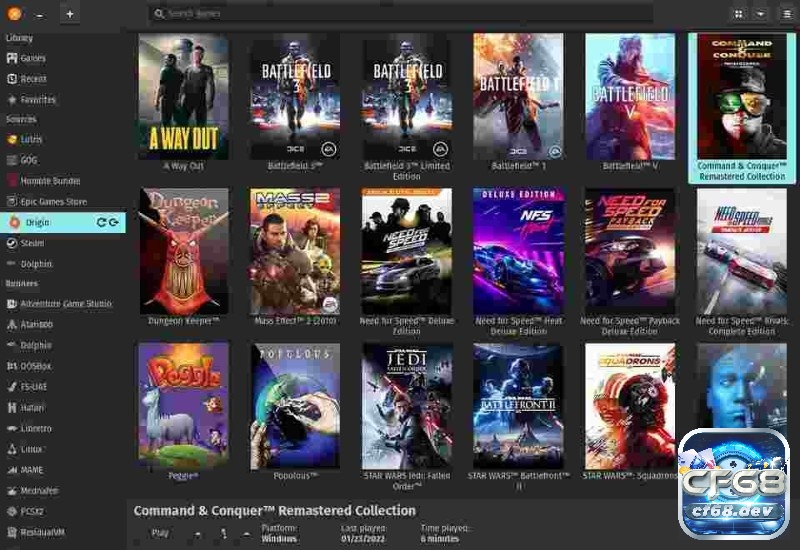Open the dropdown arrow beside the Lutris logo
The image size is (800, 550).
click(x=39, y=15)
